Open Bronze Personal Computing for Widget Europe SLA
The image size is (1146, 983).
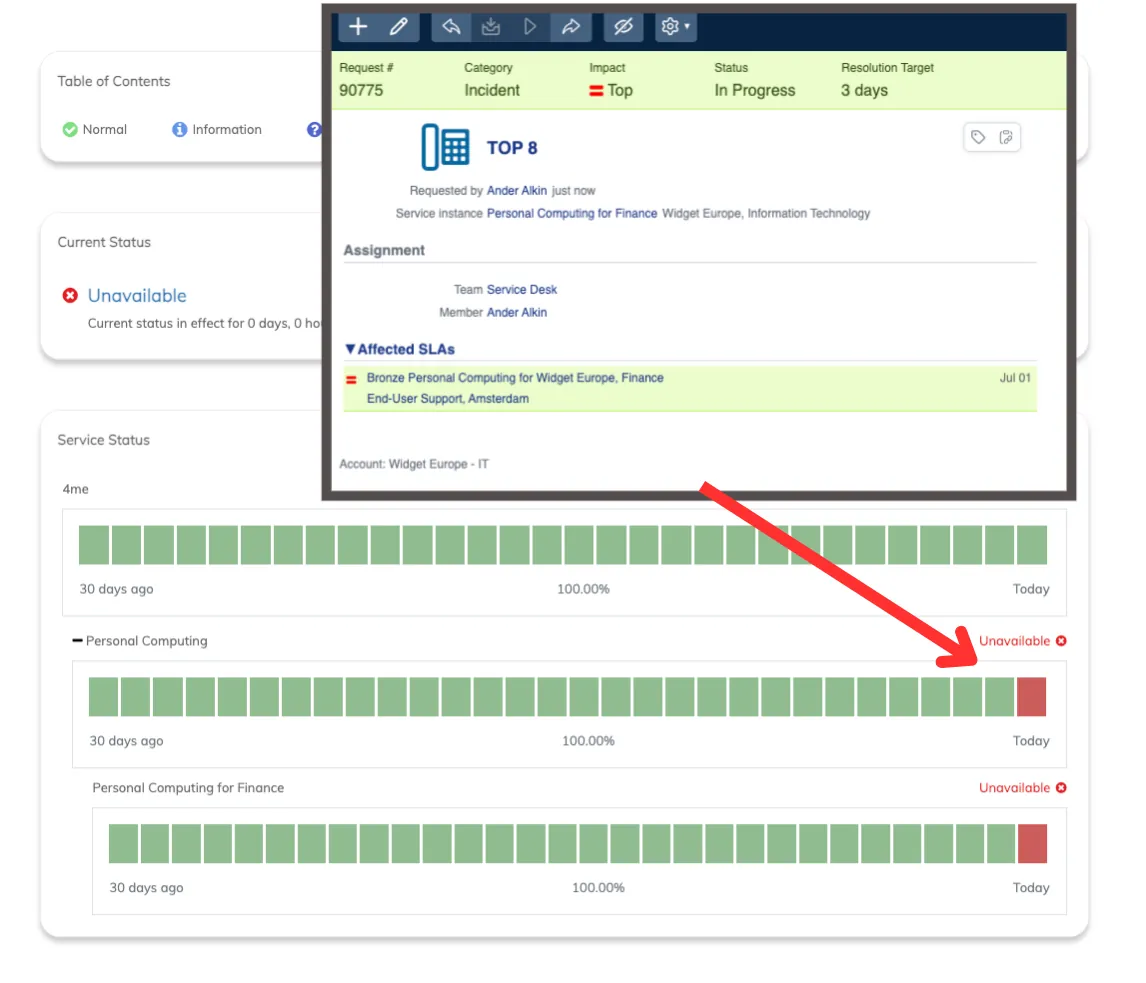click(x=515, y=378)
